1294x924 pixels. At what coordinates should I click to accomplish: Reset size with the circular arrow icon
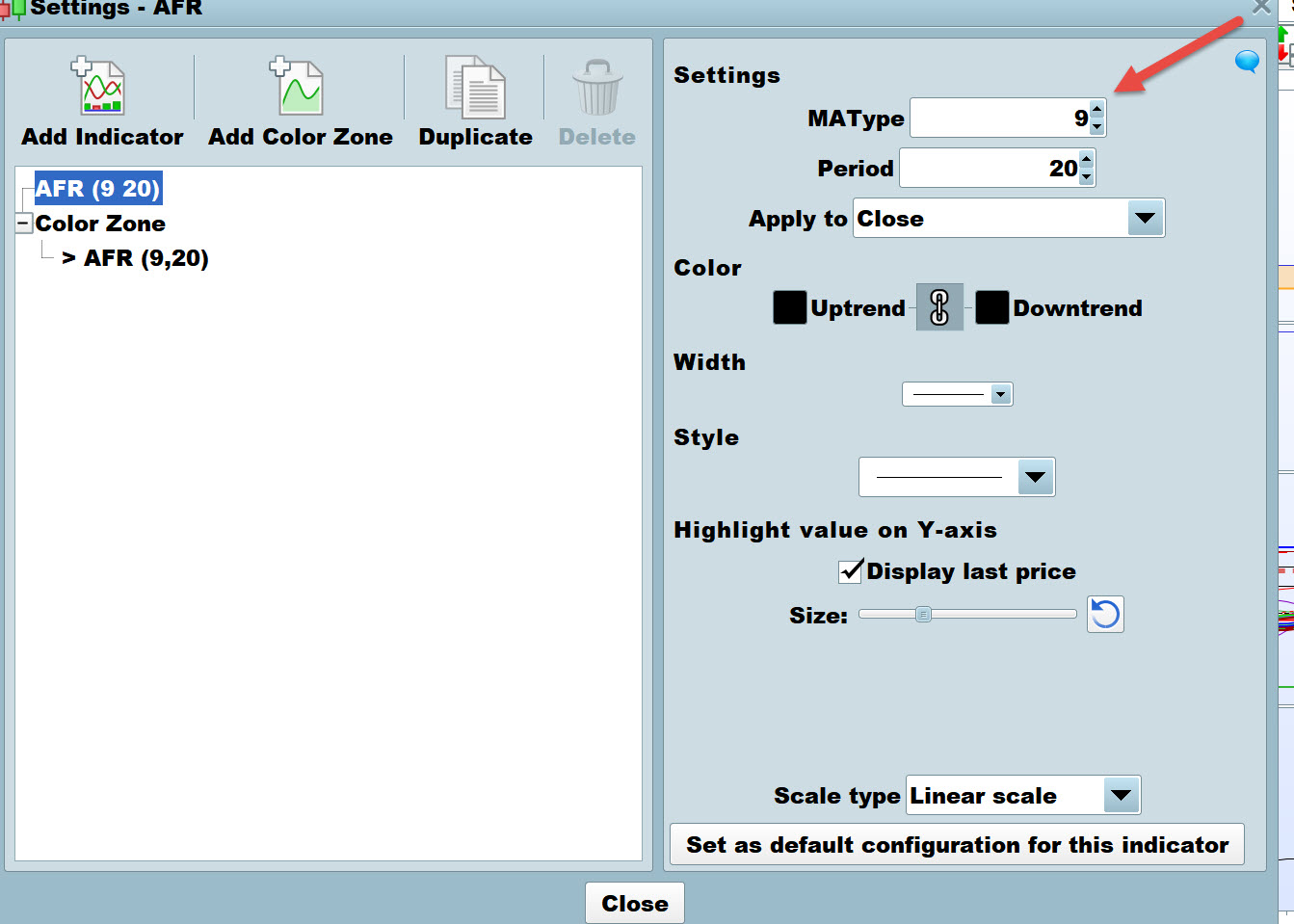[x=1105, y=614]
